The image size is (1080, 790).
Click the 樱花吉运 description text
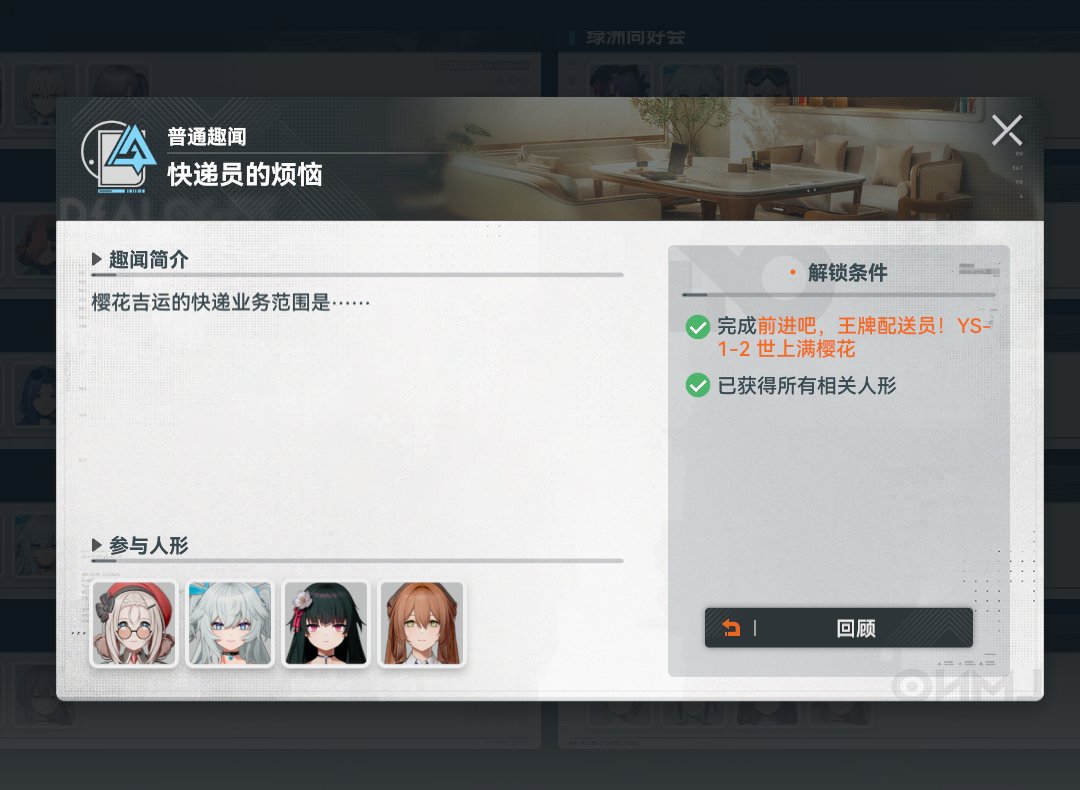pyautogui.click(x=231, y=302)
